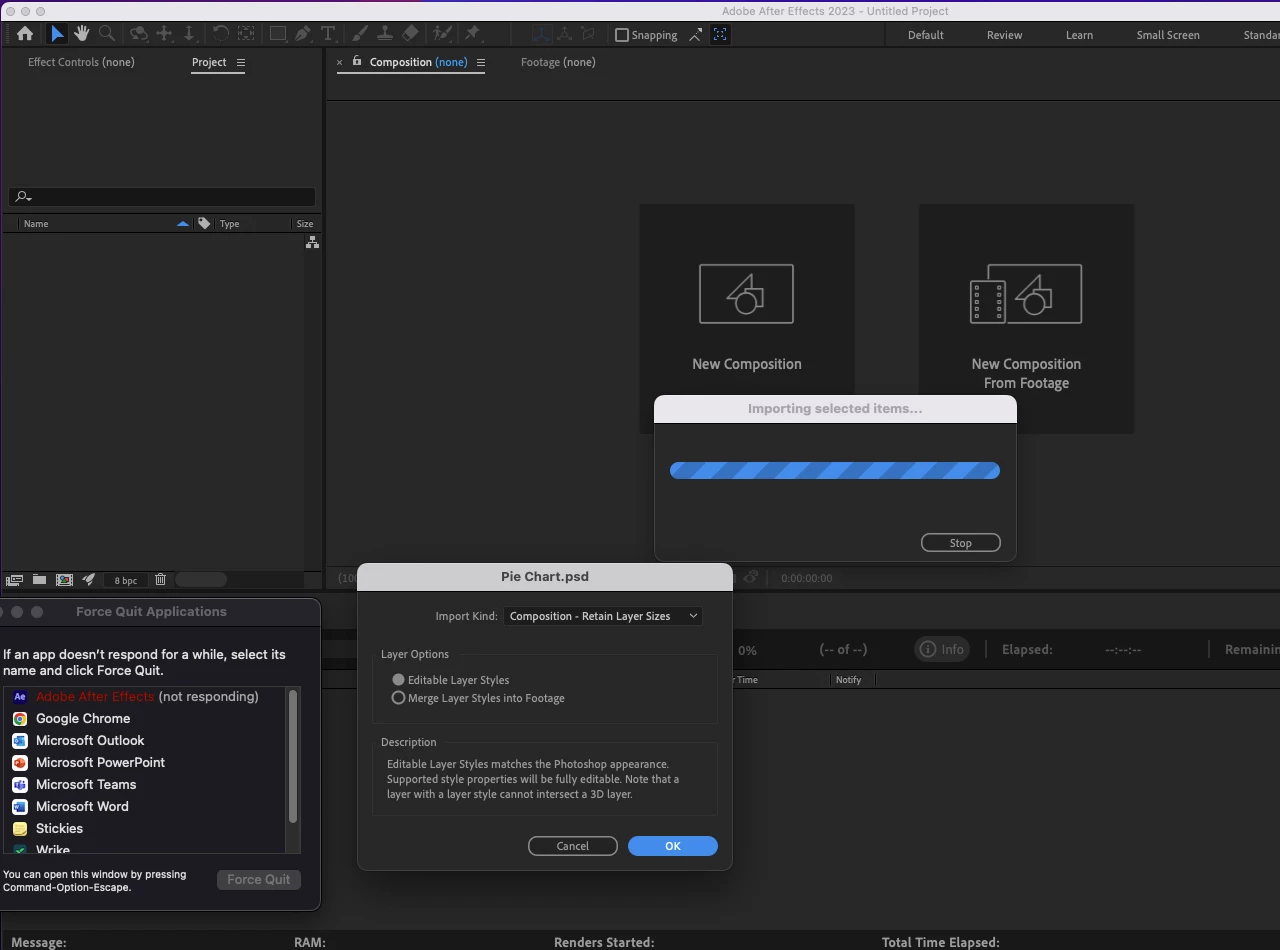Click the trash delete icon in Project panel
Image resolution: width=1280 pixels, height=950 pixels.
pyautogui.click(x=161, y=580)
